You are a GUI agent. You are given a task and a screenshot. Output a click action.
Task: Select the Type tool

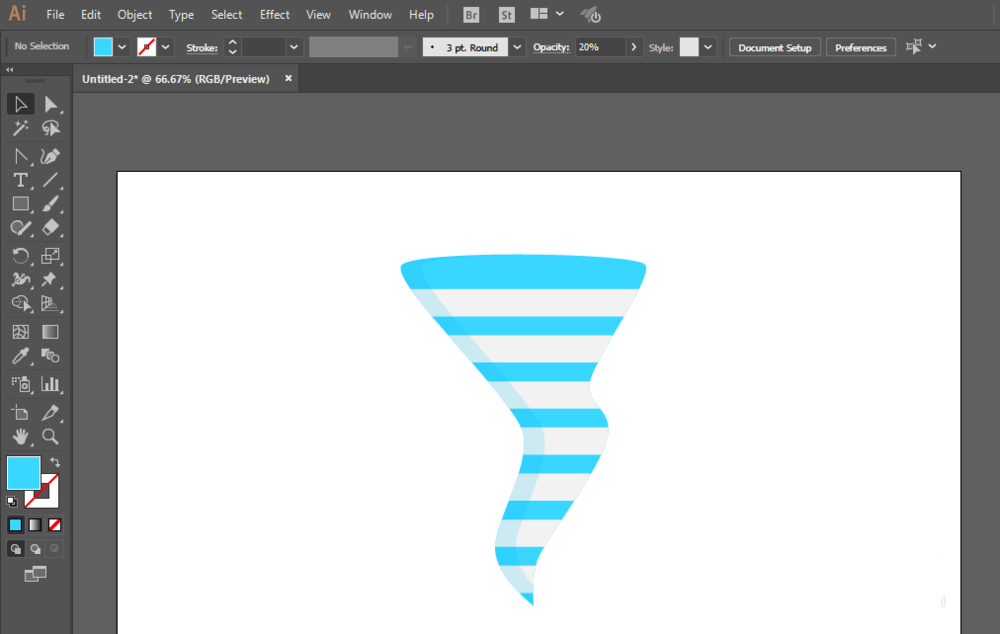(x=20, y=180)
